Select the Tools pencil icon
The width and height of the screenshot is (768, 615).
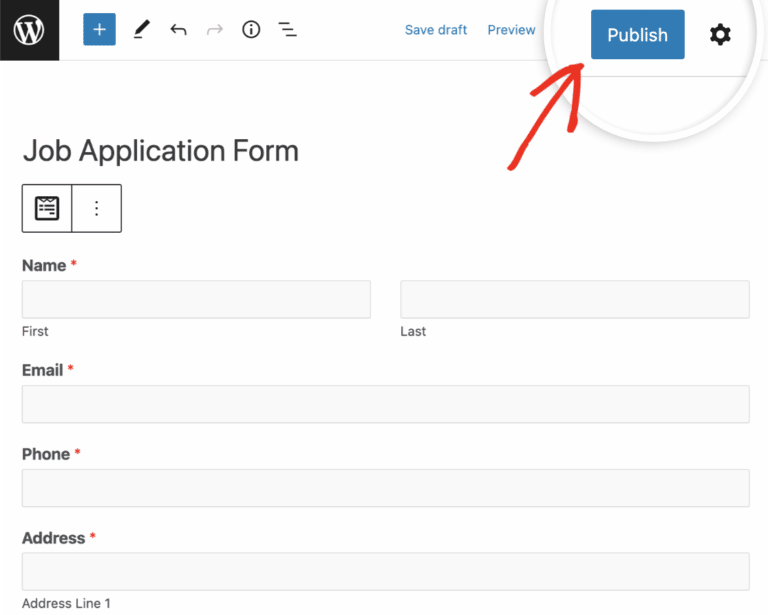pyautogui.click(x=140, y=30)
